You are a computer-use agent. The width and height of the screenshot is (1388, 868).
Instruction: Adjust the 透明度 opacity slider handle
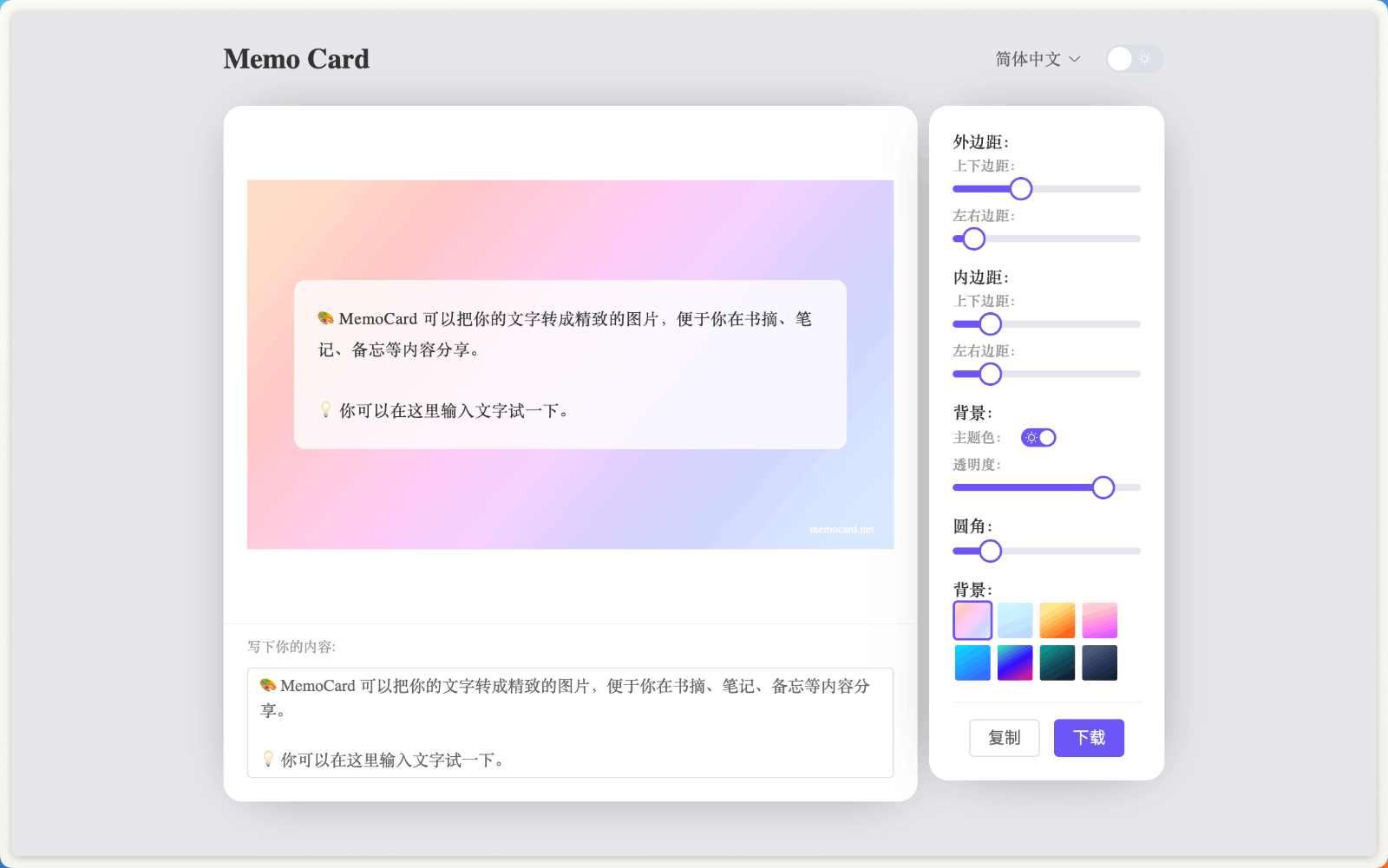click(x=1103, y=487)
